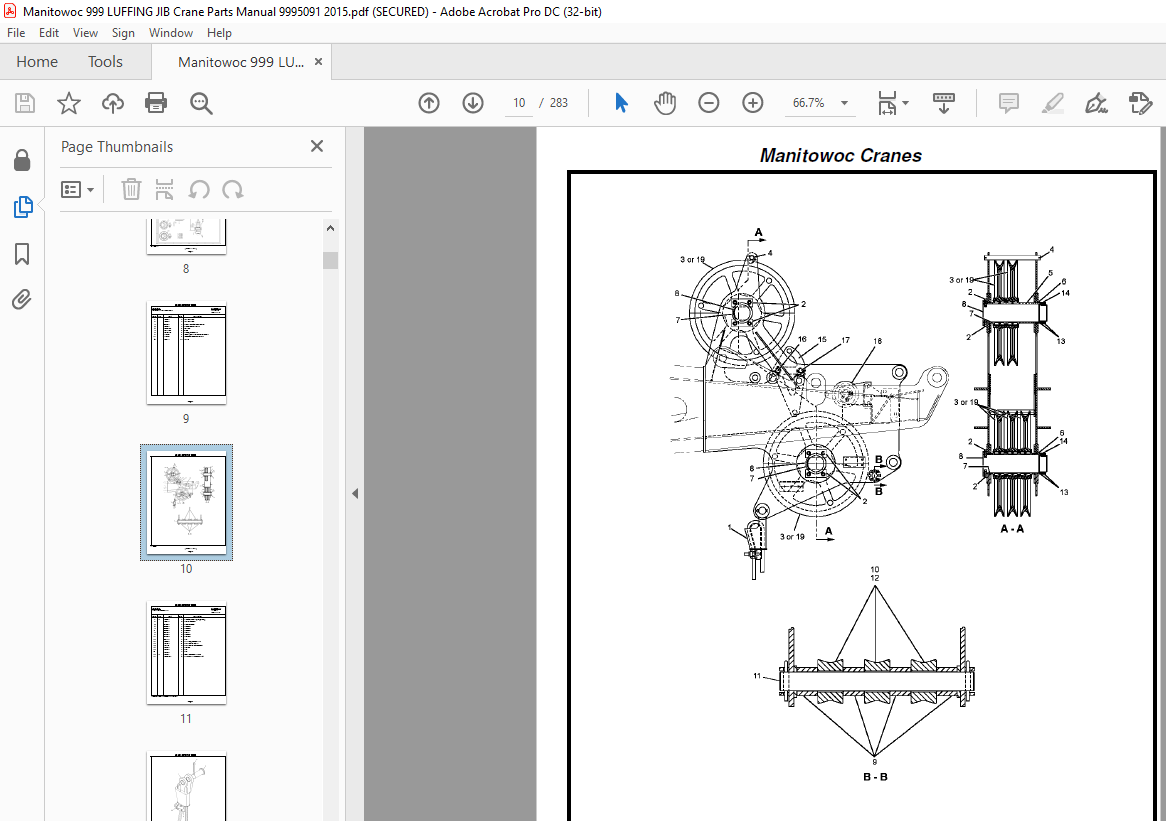Open the Sign document pen tool
Viewport: 1166px width, 821px height.
click(x=1096, y=103)
